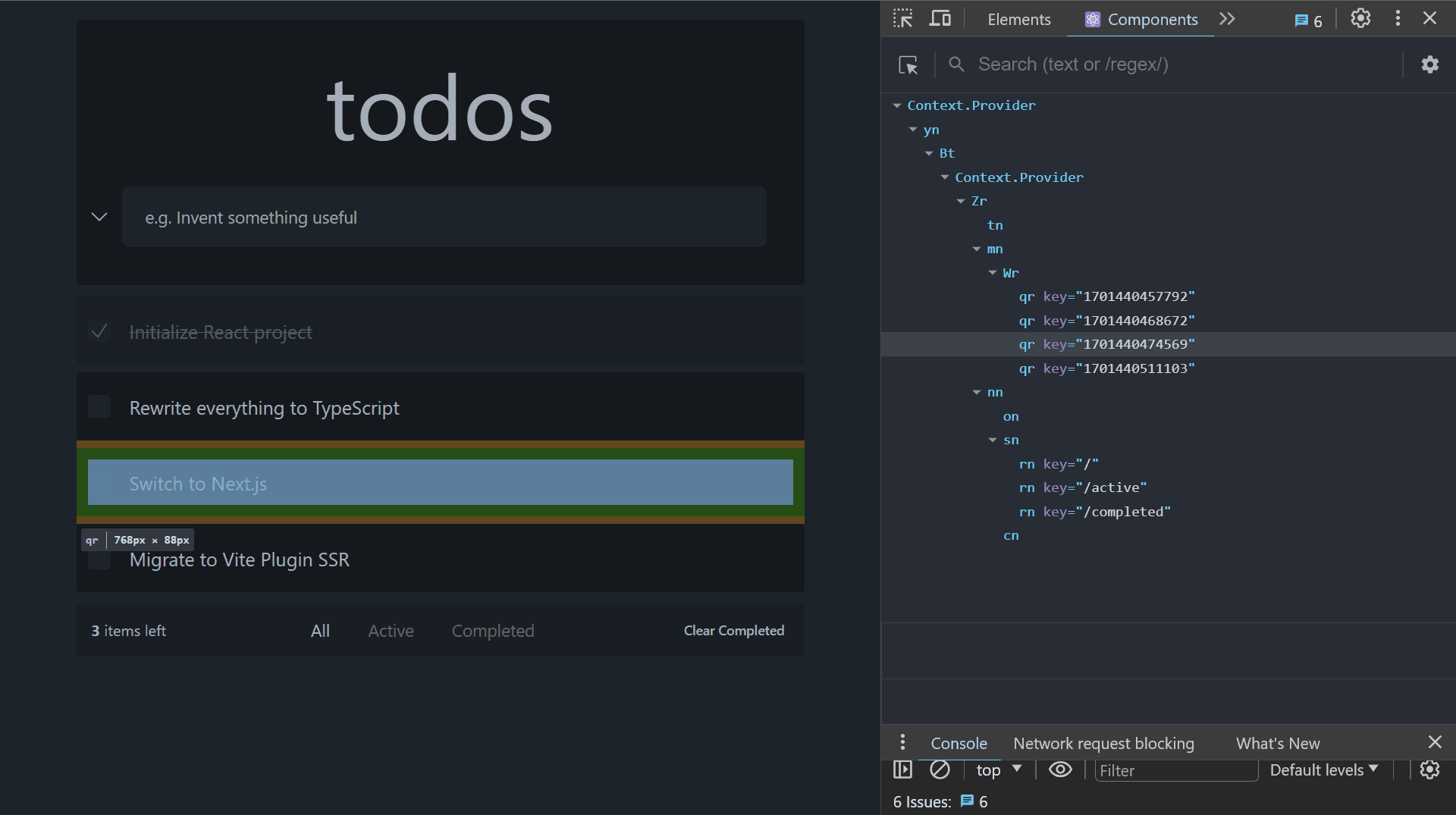Viewport: 1456px width, 815px height.
Task: Click the new todo input field
Action: (x=444, y=218)
